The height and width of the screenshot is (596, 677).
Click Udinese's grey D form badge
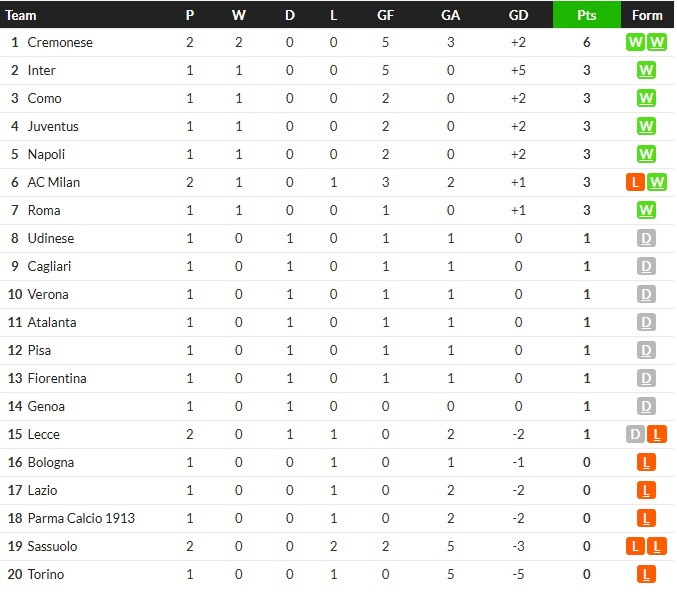pyautogui.click(x=646, y=238)
